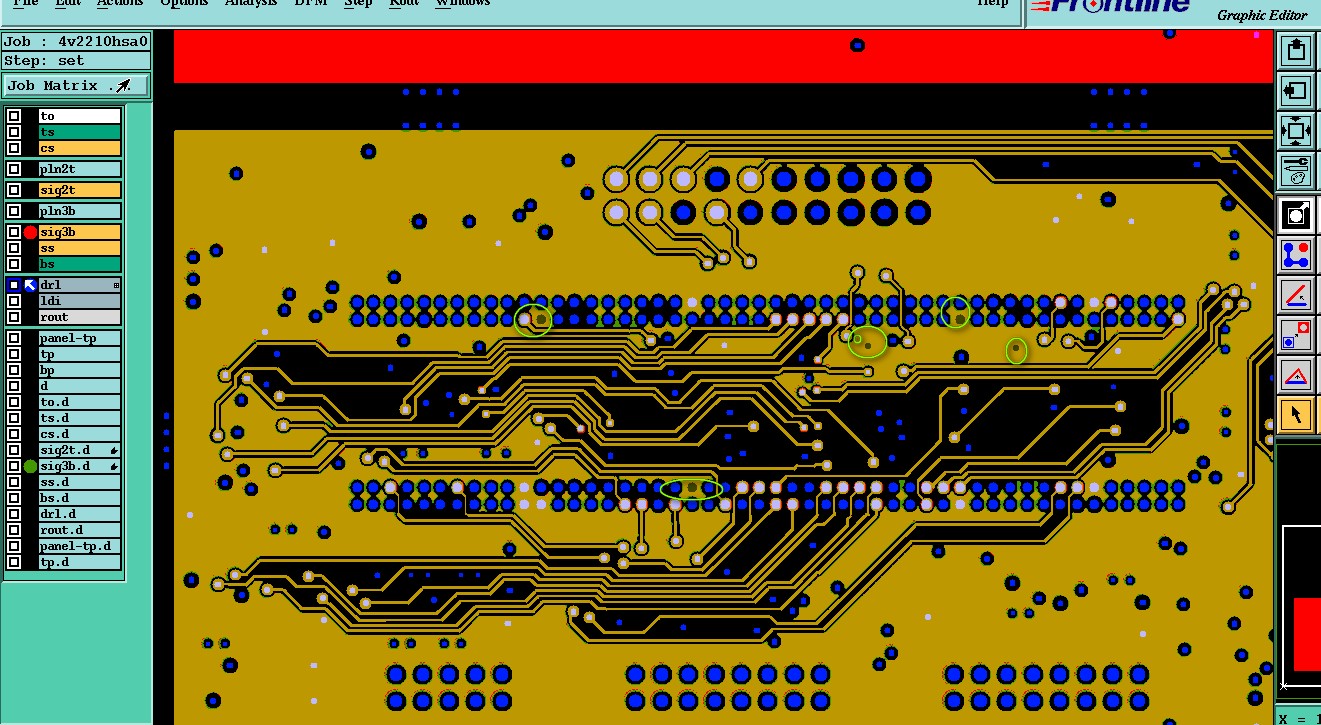The height and width of the screenshot is (725, 1321).
Task: Expand the small box icon on drl row
Action: coord(116,286)
